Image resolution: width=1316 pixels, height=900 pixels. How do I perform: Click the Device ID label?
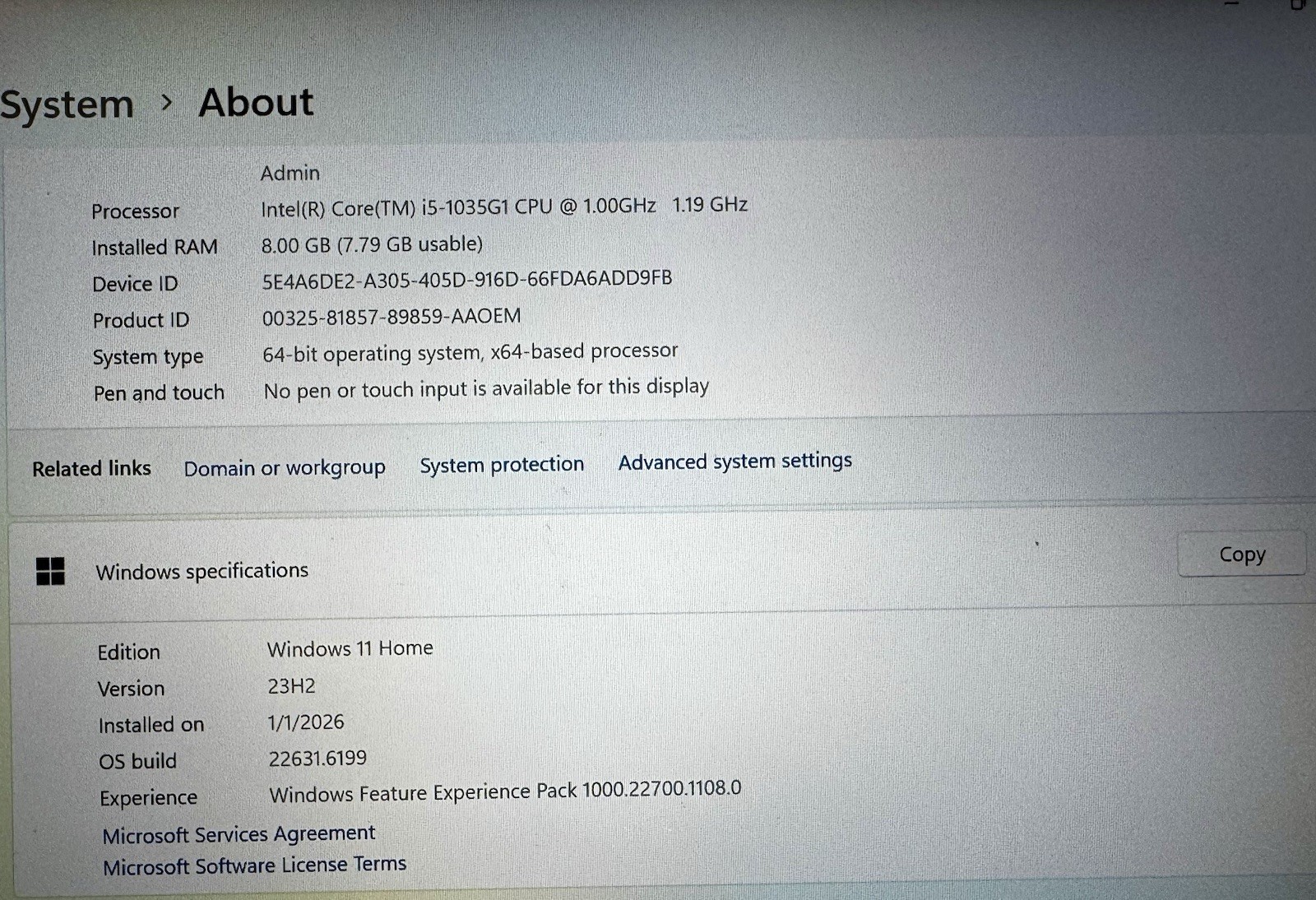tap(135, 284)
